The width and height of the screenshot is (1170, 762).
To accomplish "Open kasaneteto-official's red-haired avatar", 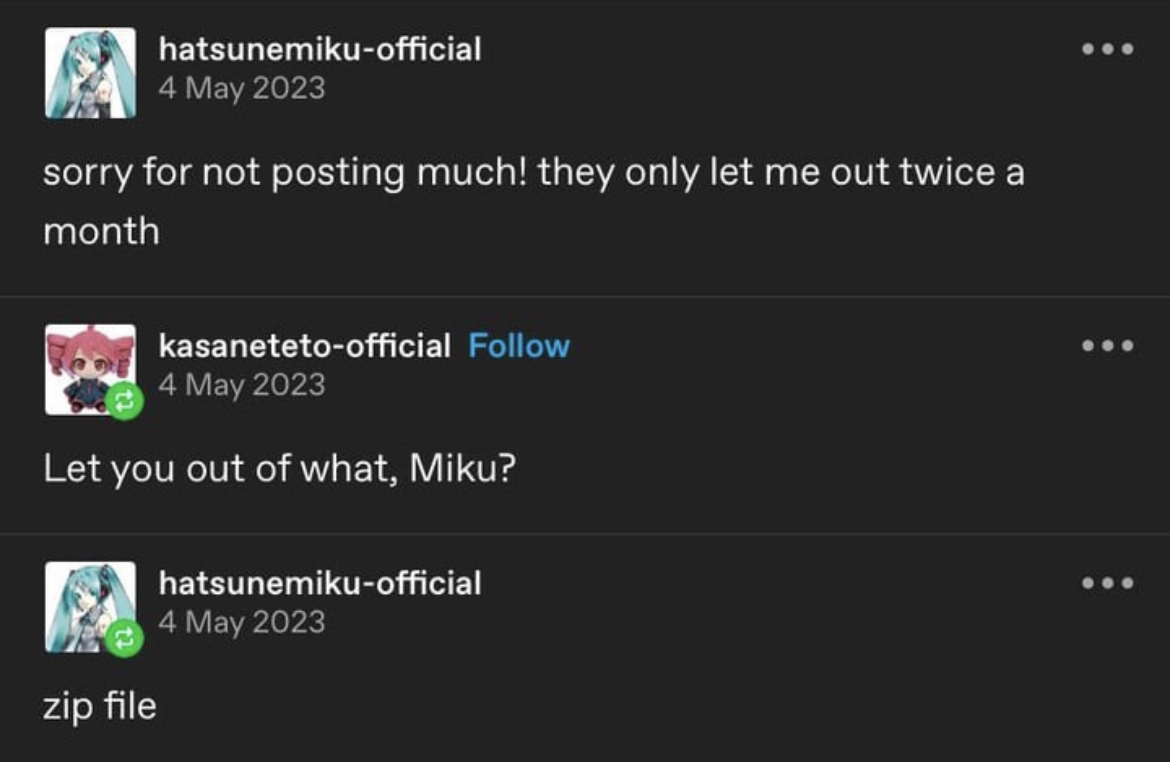I will (x=90, y=369).
